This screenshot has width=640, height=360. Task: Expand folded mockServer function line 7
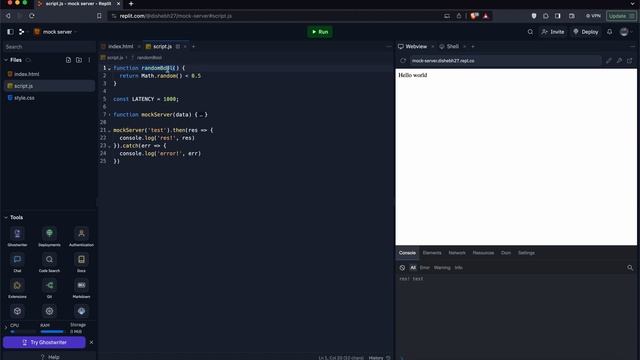coord(109,115)
